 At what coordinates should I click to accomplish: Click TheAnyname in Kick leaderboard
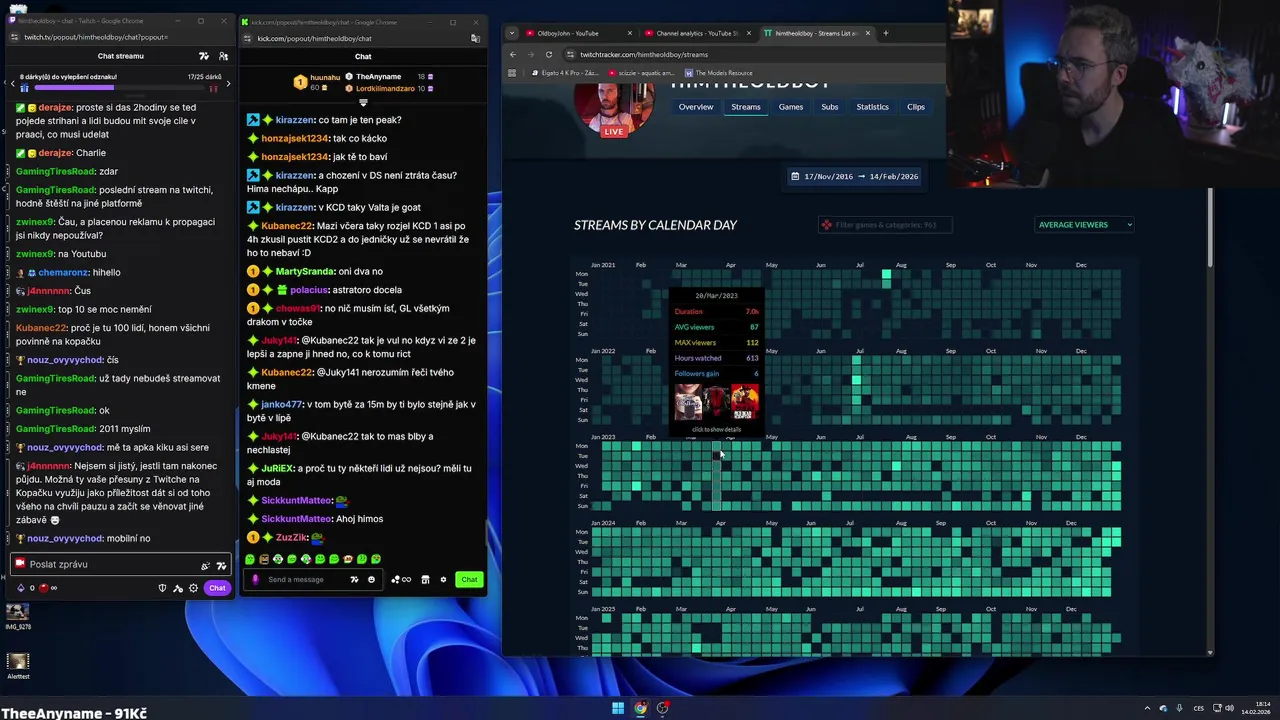[378, 76]
